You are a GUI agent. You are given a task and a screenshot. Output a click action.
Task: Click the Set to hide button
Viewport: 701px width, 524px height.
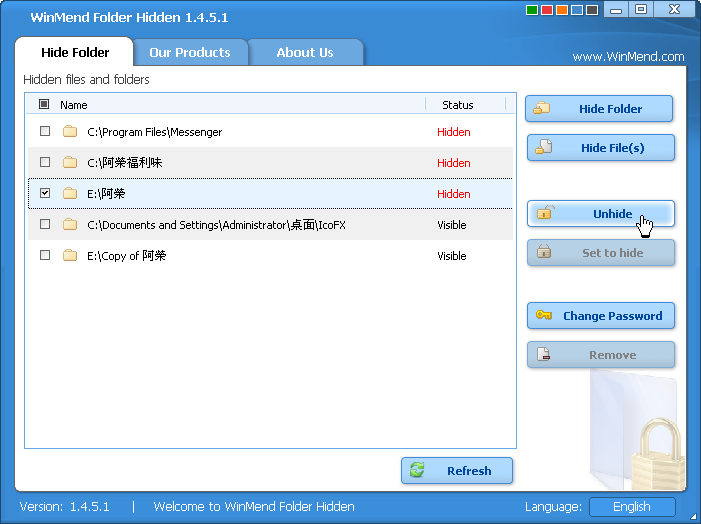(x=601, y=253)
